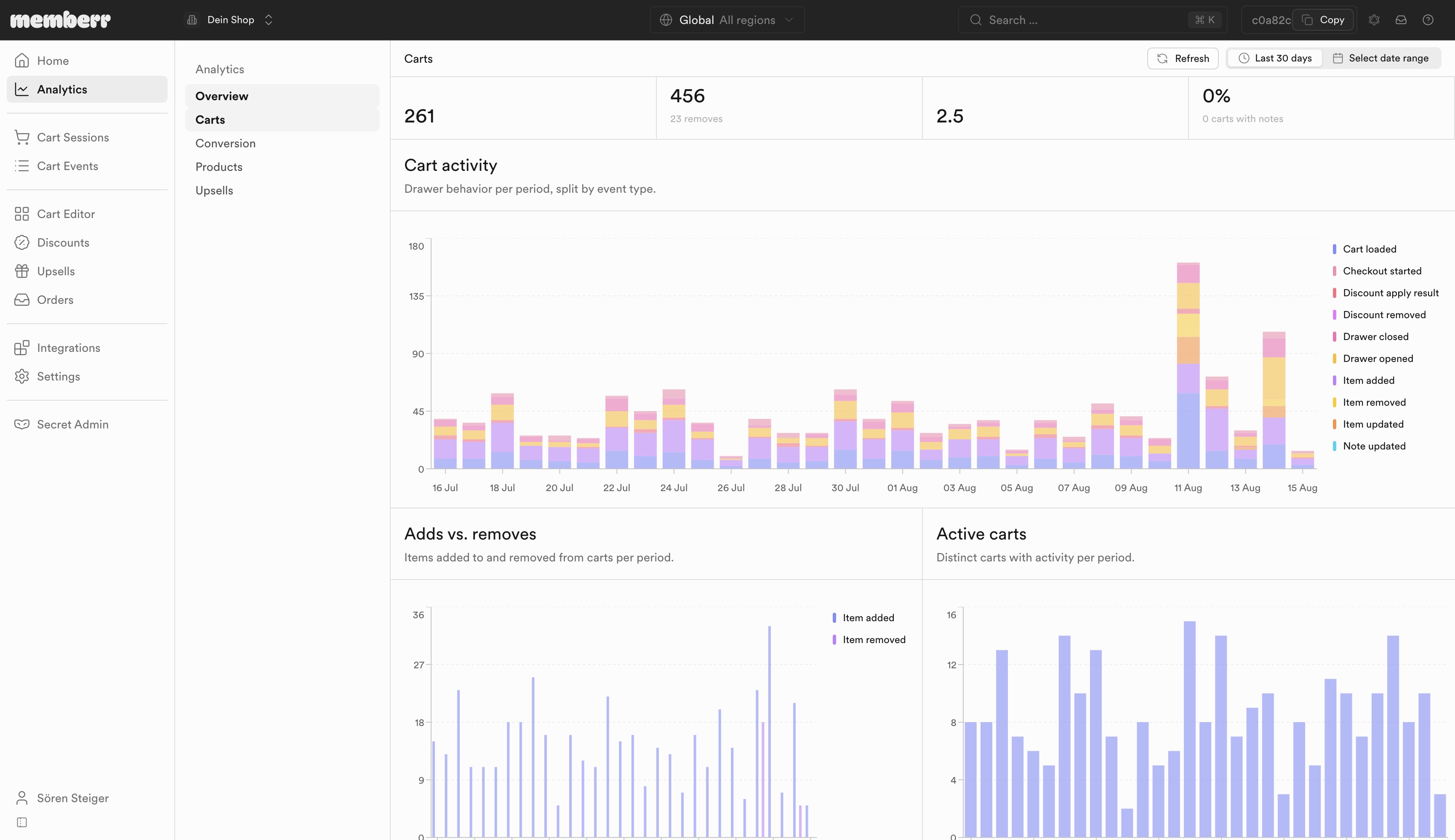Collapse the sidebar using the panel icon

pos(22,822)
